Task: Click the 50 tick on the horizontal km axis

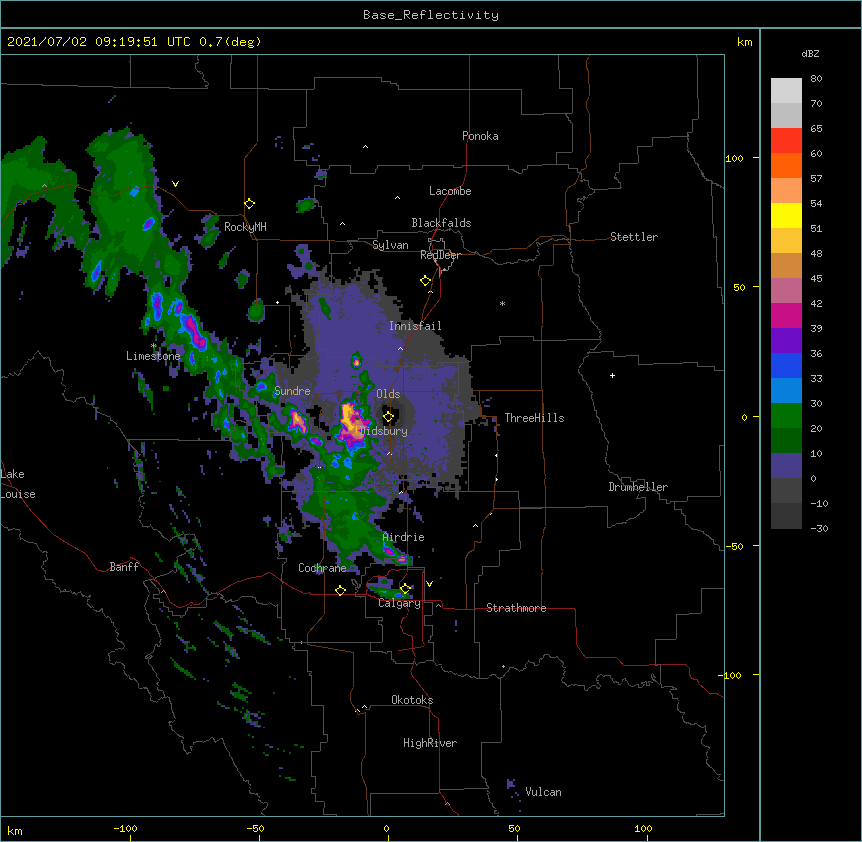Action: [514, 828]
